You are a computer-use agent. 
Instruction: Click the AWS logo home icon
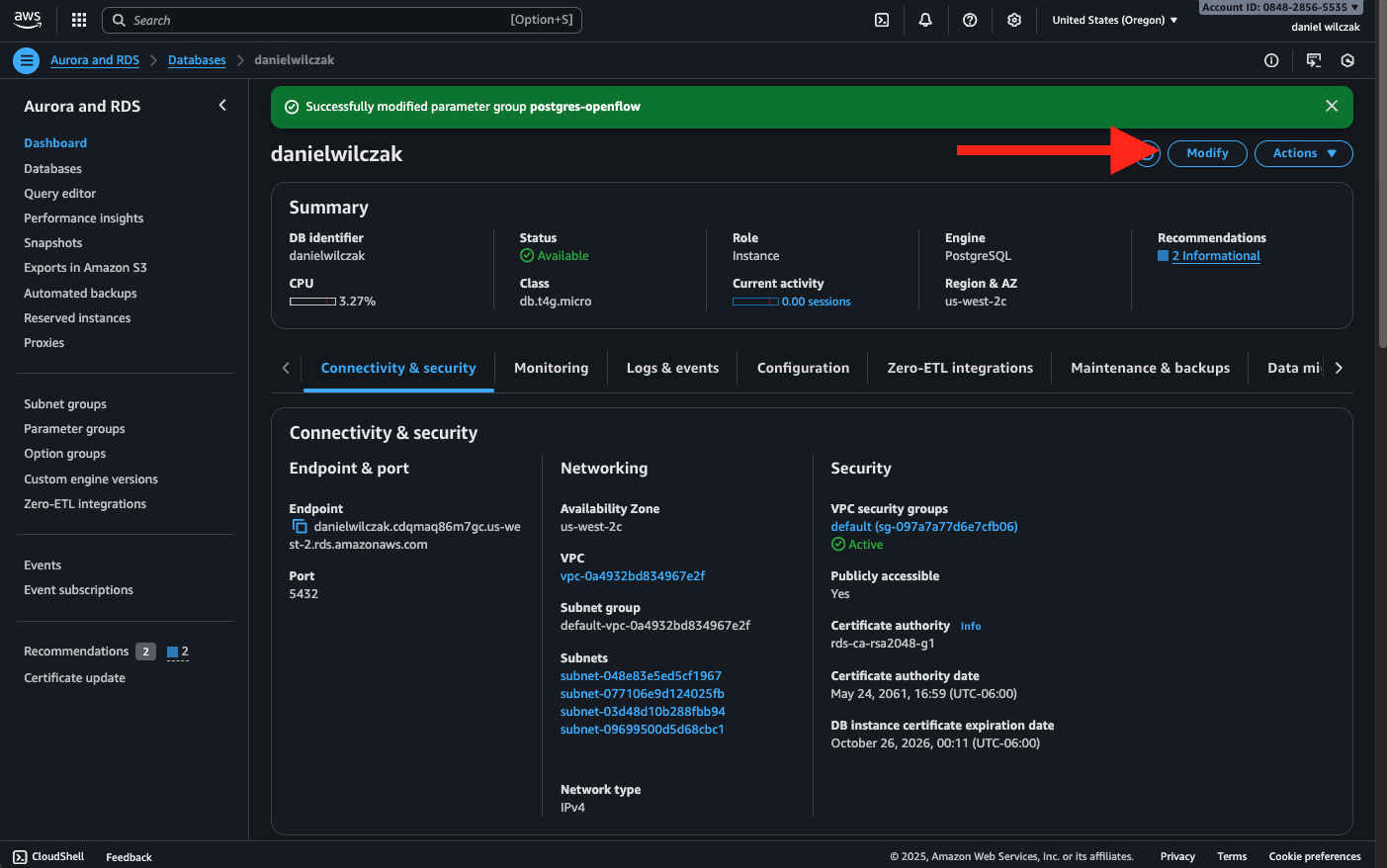coord(28,20)
